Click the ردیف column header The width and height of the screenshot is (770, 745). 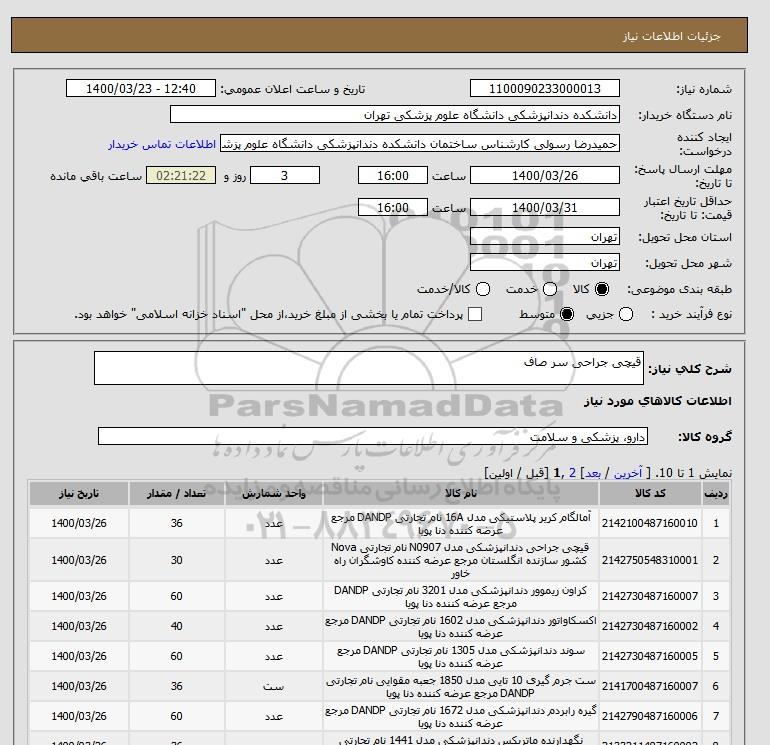pyautogui.click(x=716, y=494)
